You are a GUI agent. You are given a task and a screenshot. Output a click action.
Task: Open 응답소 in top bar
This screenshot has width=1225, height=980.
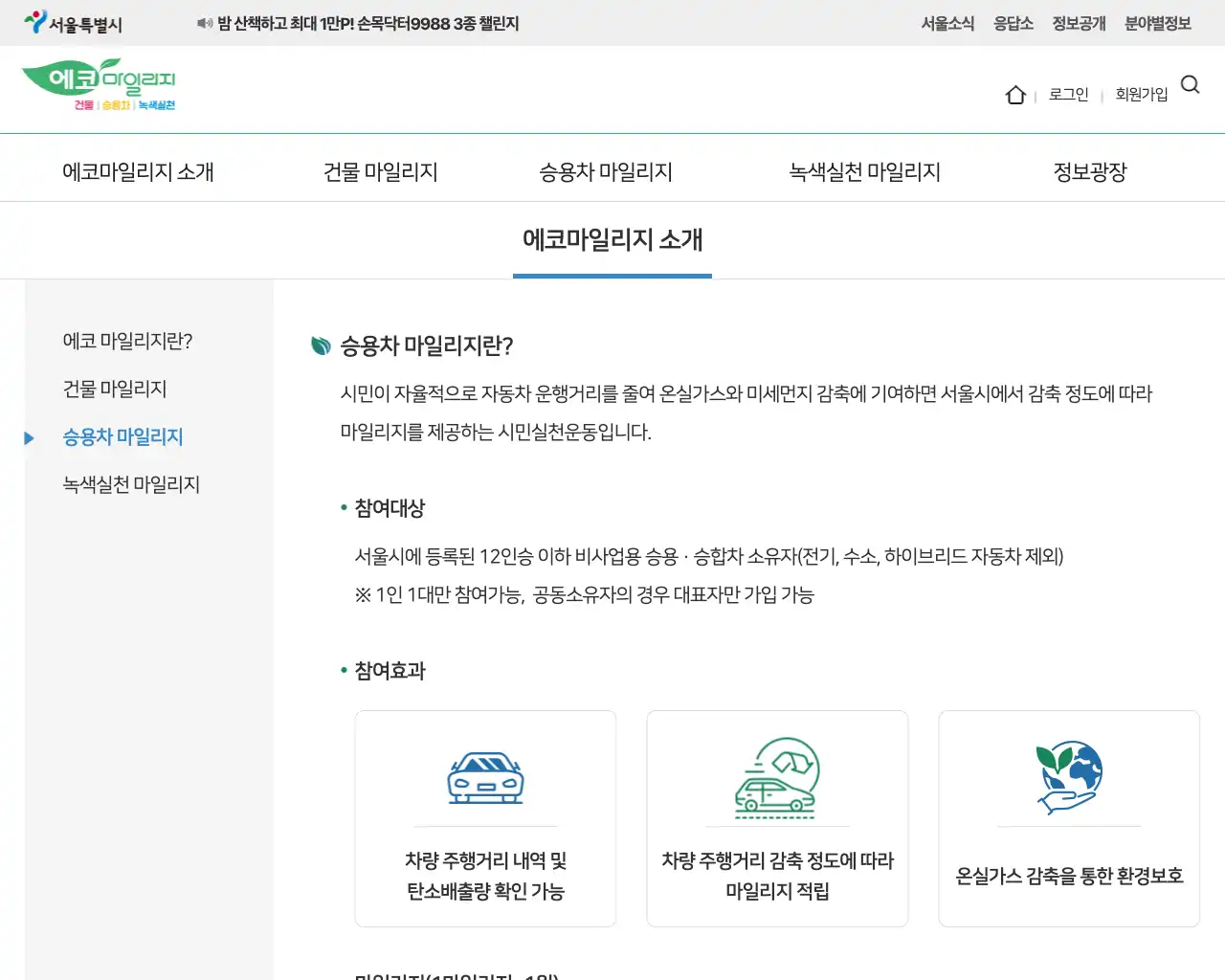click(x=1013, y=23)
